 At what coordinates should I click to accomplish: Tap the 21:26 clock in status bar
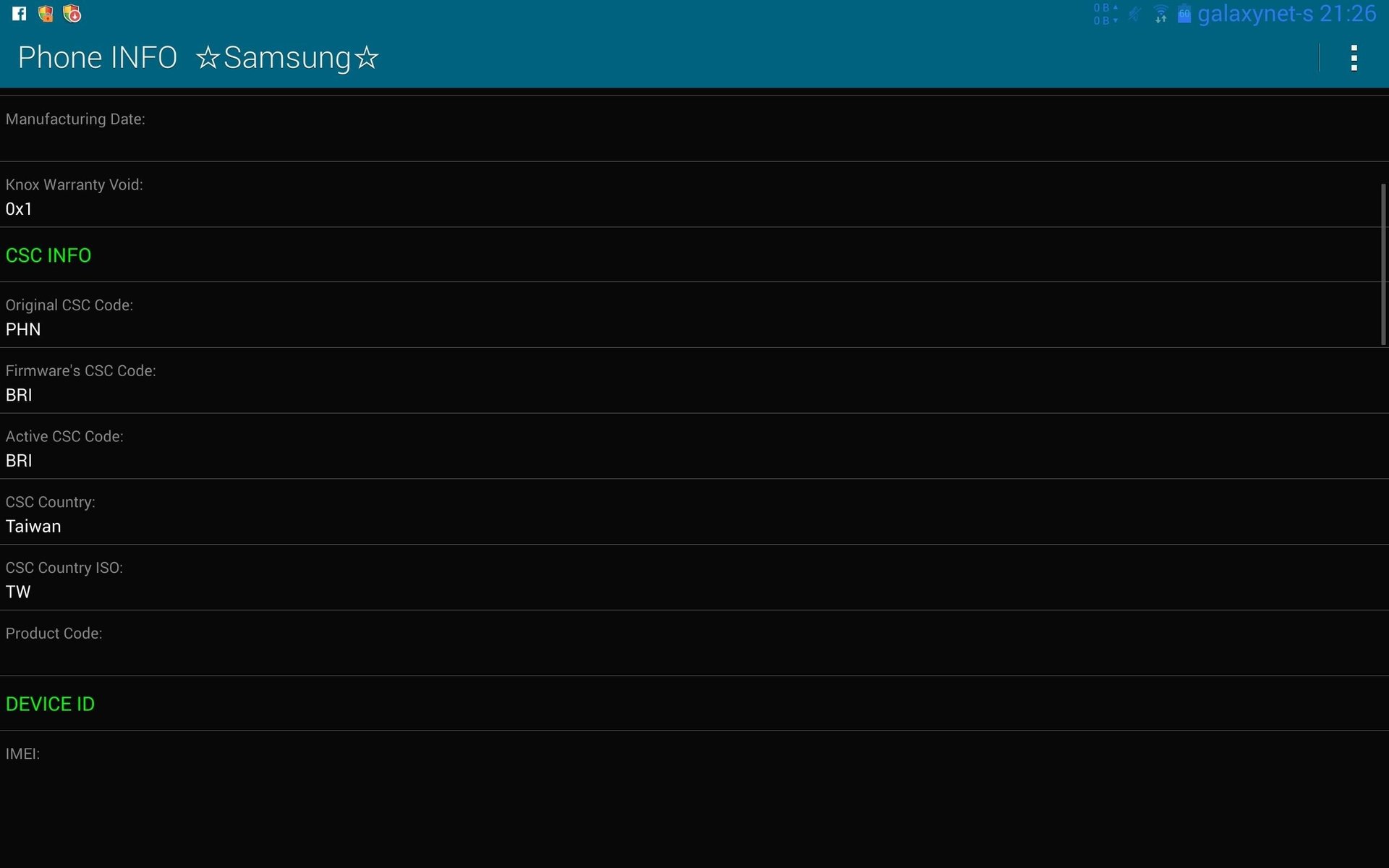(x=1348, y=14)
